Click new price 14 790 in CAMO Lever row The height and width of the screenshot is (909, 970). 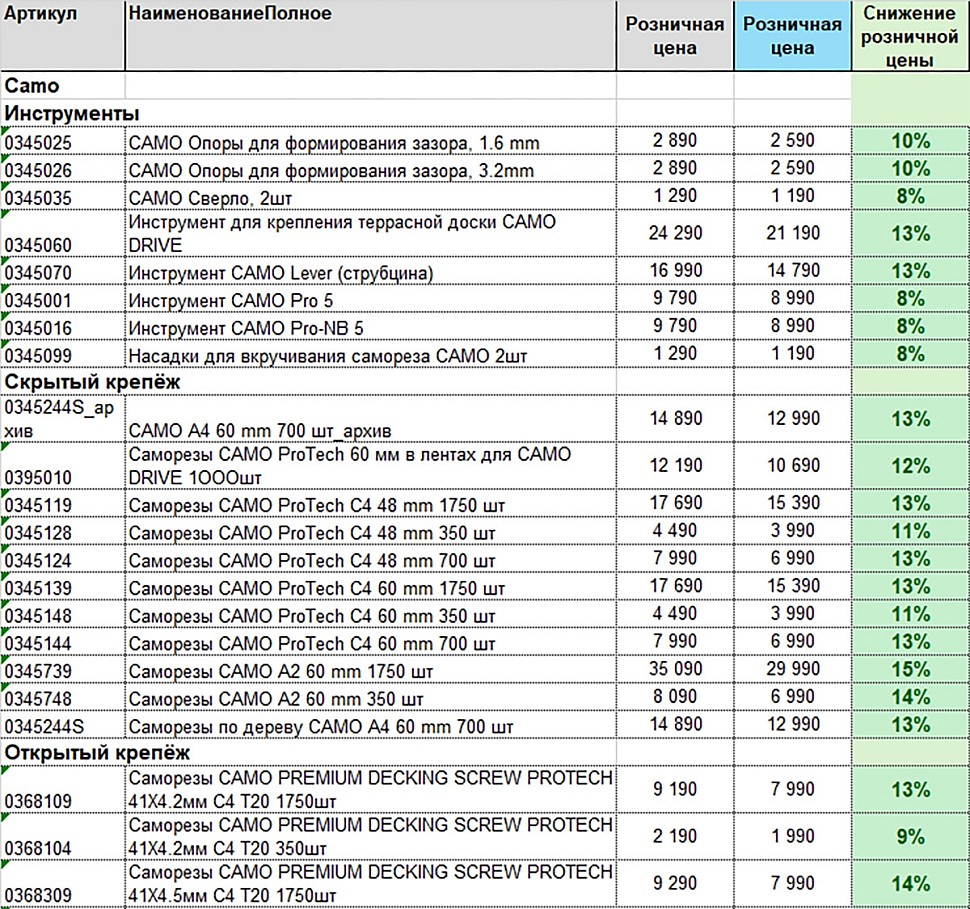(x=792, y=271)
